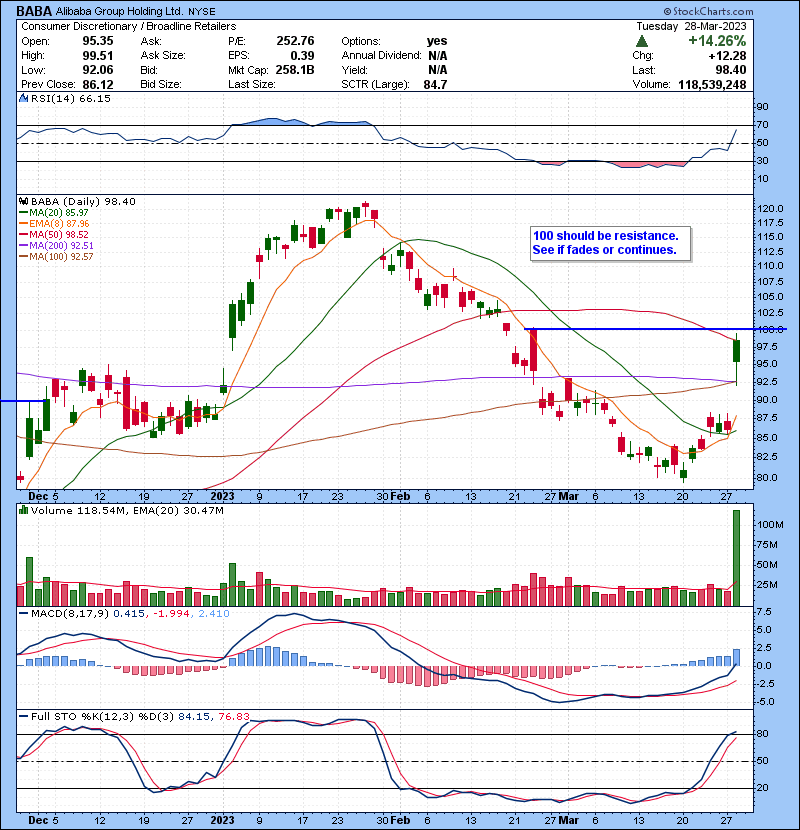Screen dimensions: 800x830
Task: Click the candlestick icon beside BABA (Daily)
Action: [x=23, y=201]
